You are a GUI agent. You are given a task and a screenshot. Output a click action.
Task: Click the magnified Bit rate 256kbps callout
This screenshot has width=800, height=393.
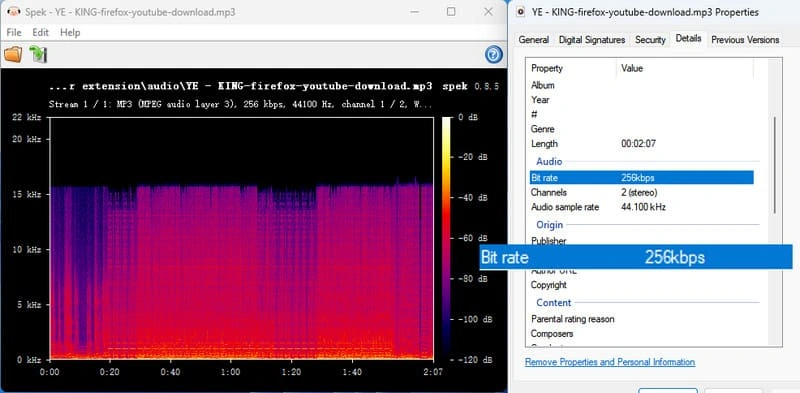pyautogui.click(x=636, y=257)
